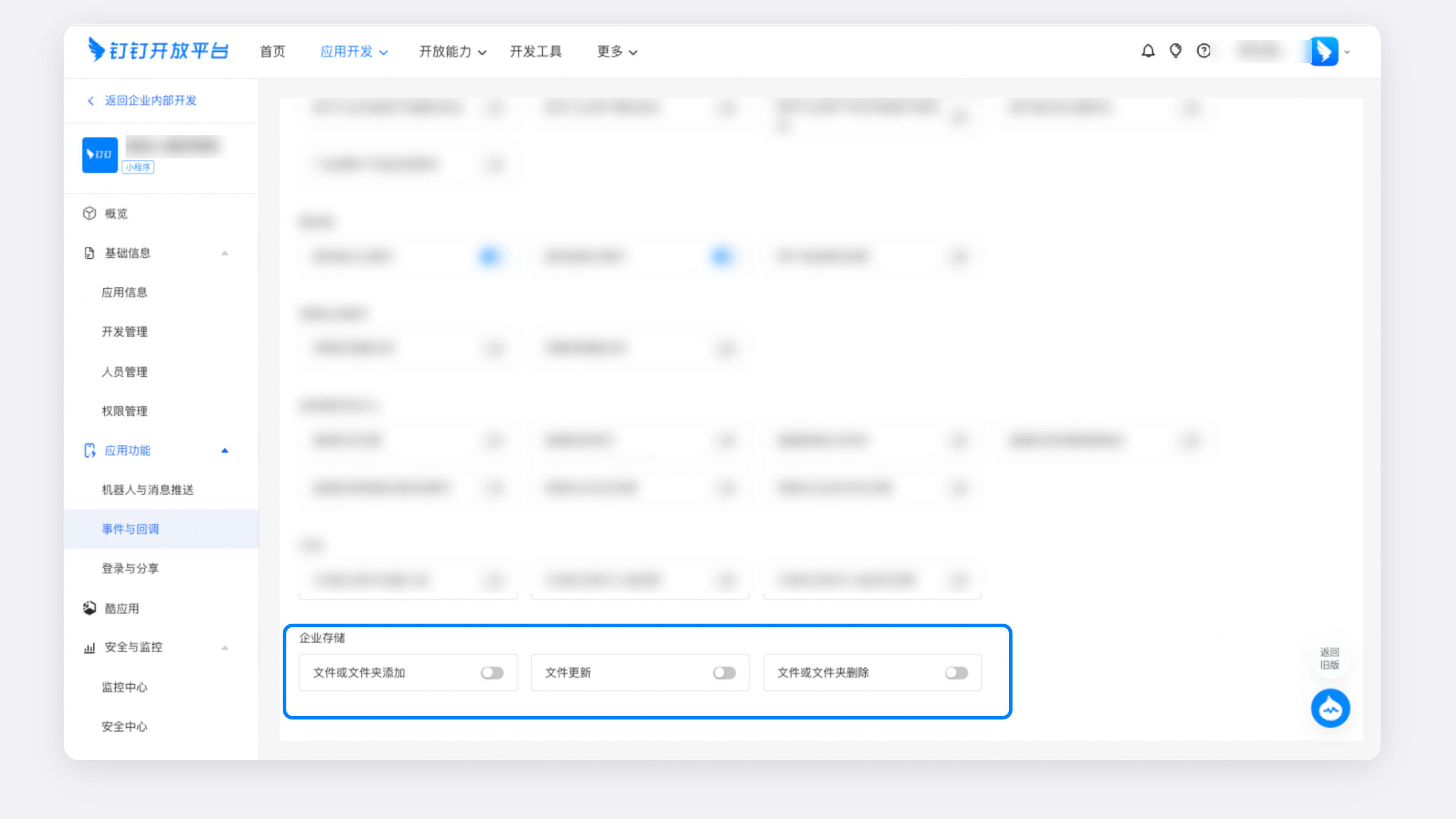
Task: Open 开发工具 in the top navigation
Action: pos(536,52)
